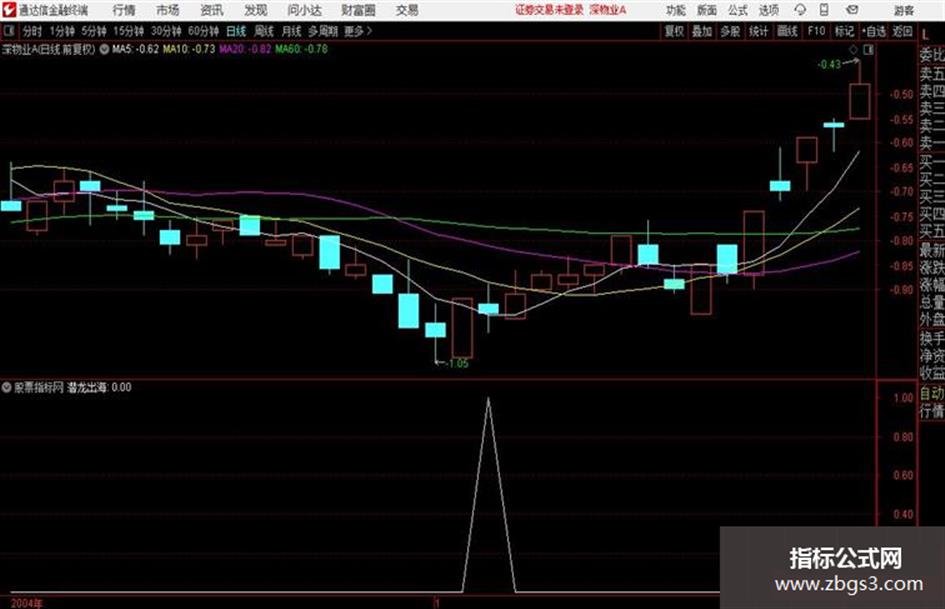This screenshot has height=609, width=945.
Task: Click the 总量 row in quote panel
Action: 932,303
